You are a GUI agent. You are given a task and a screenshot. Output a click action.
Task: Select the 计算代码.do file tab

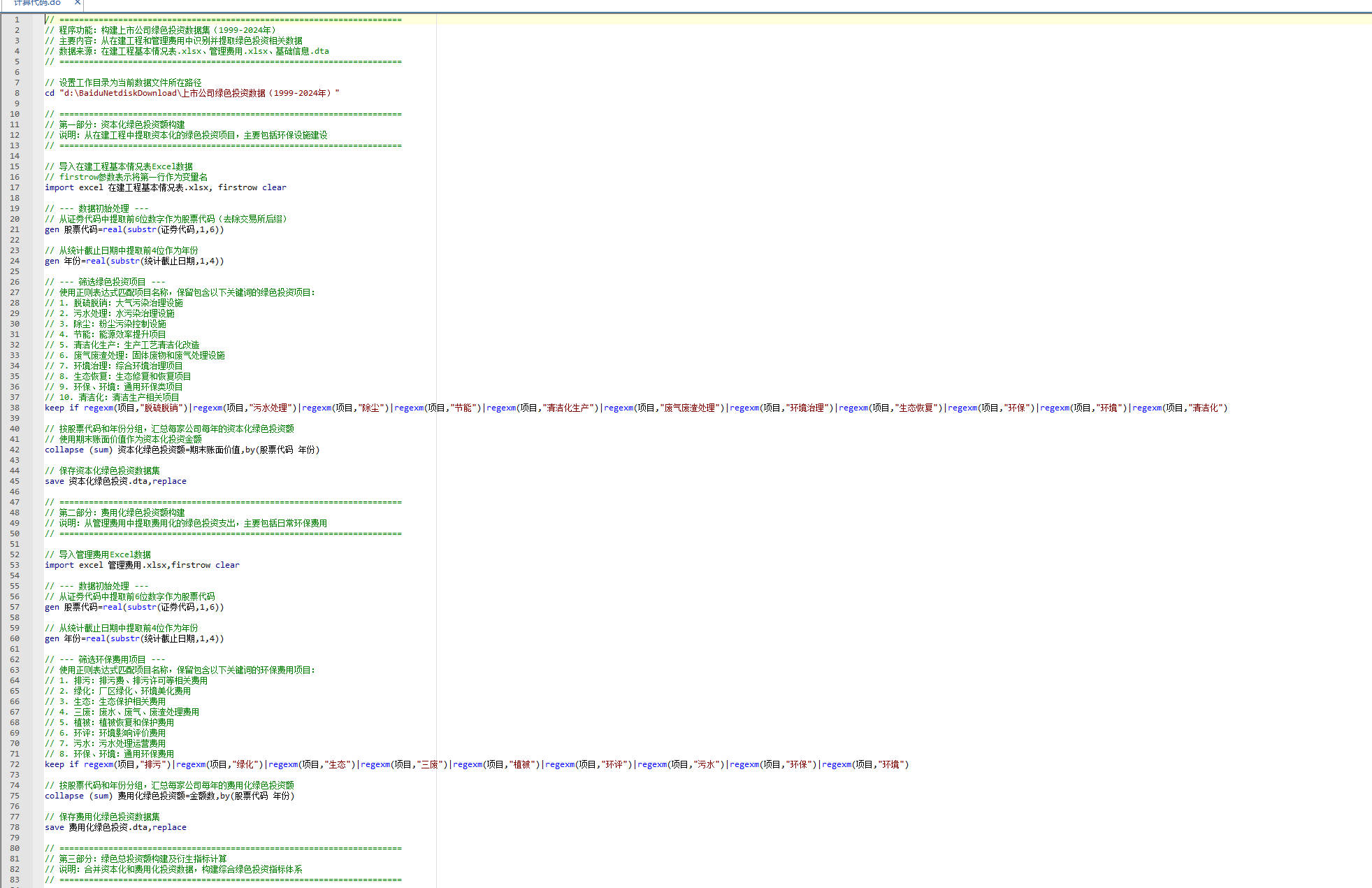(38, 3)
